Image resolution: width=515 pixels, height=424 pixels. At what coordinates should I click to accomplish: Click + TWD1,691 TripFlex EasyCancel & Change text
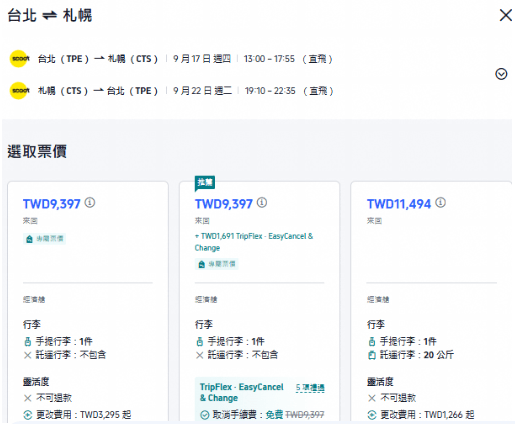(x=254, y=242)
